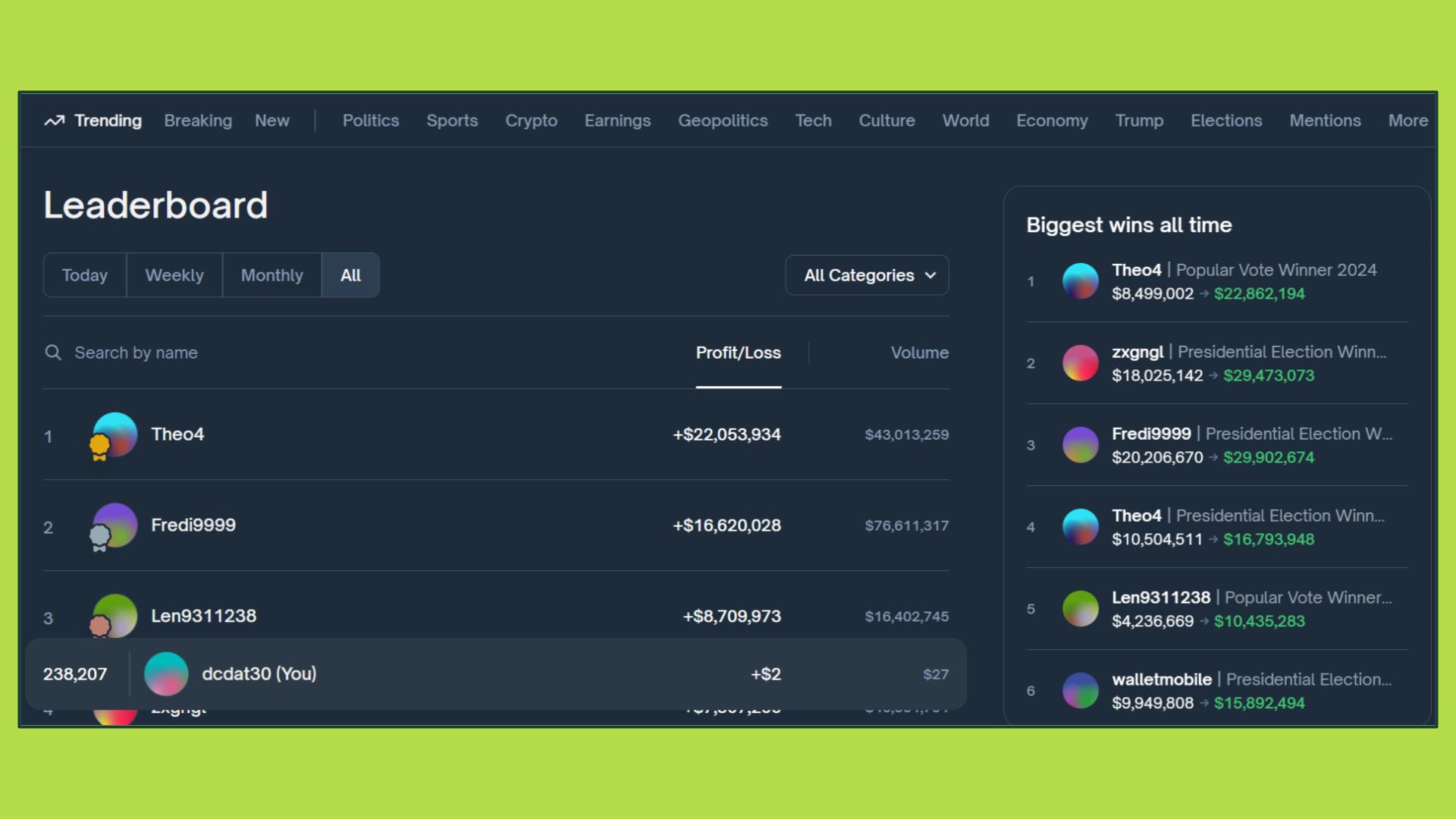
Task: Select the Today leaderboard filter
Action: pyautogui.click(x=84, y=275)
